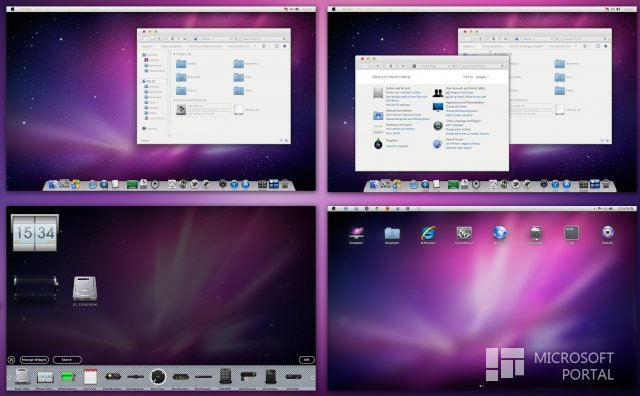The width and height of the screenshot is (640, 396).
Task: Collapse the Devices and drives group in lone Explorer window
Action: click(175, 100)
